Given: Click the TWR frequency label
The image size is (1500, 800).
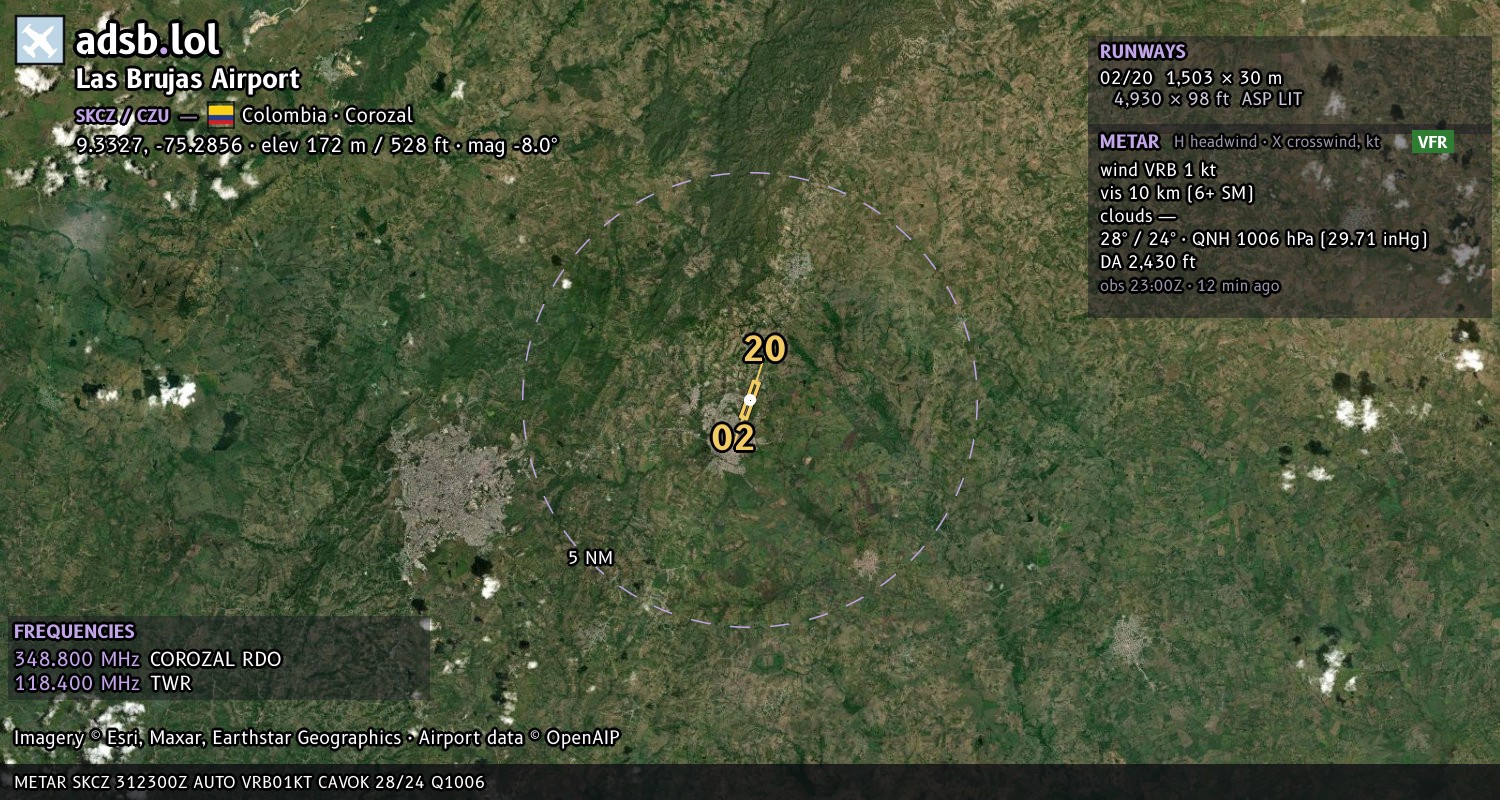Looking at the screenshot, I should [170, 683].
